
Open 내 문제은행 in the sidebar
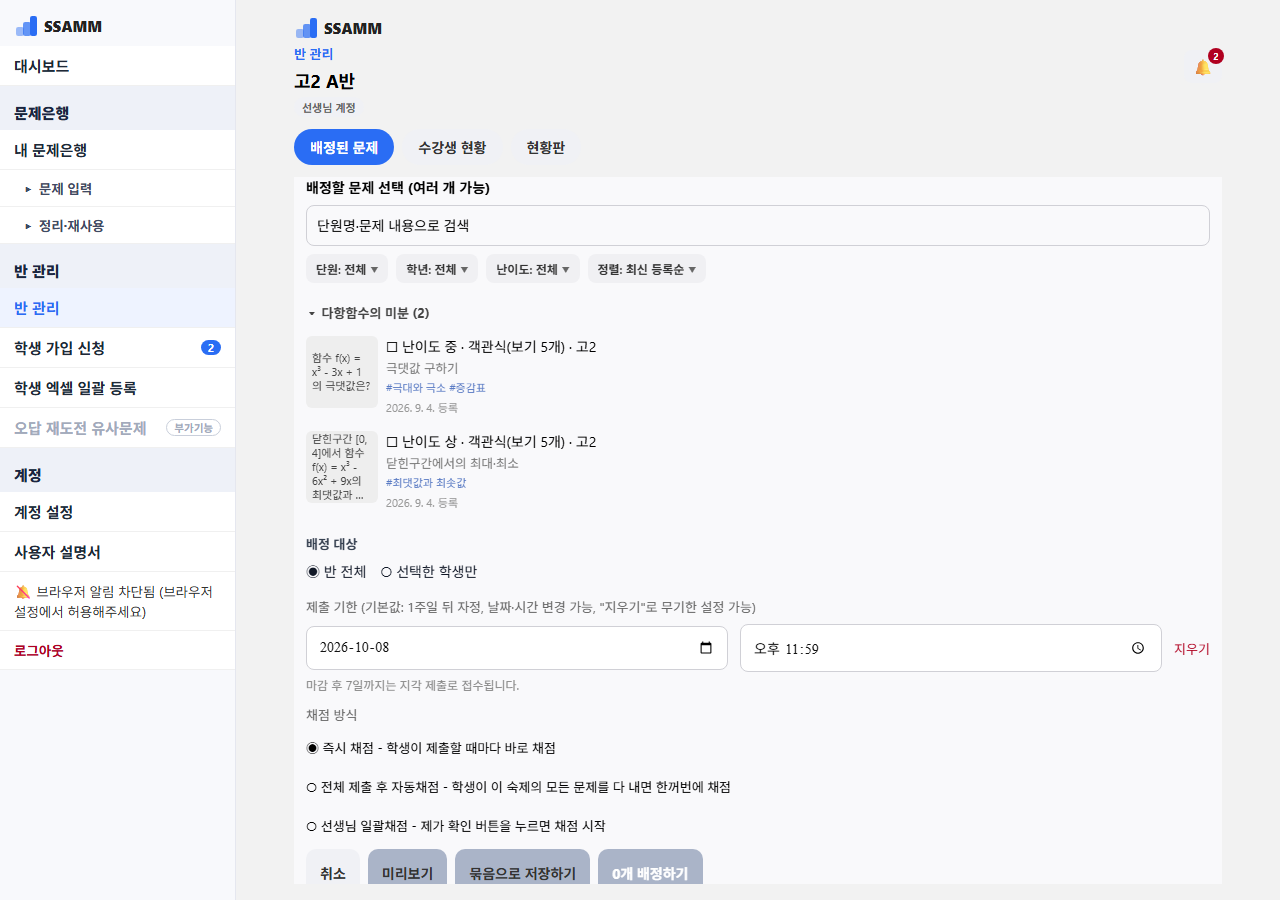coord(117,150)
